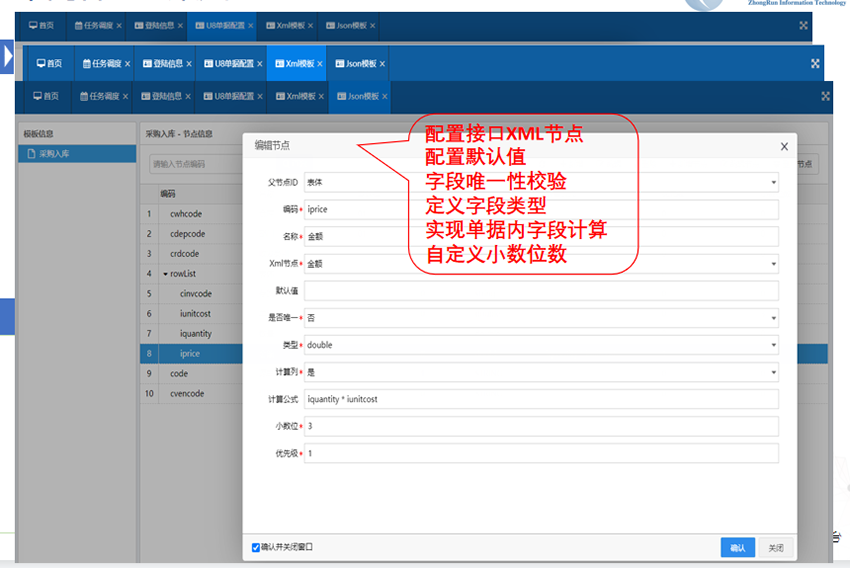Click the 小数位 input field
The width and height of the screenshot is (850, 568).
click(541, 427)
